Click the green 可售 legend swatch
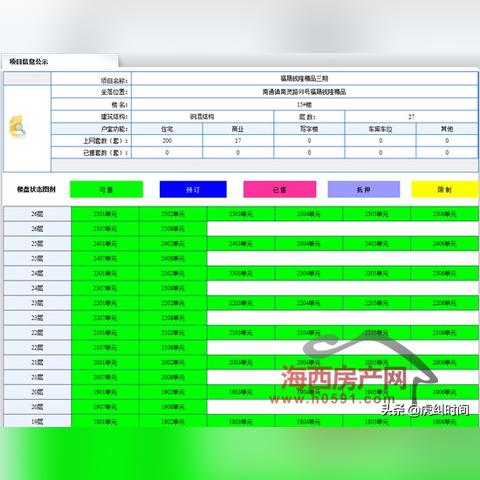The width and height of the screenshot is (480, 480). pos(106,189)
